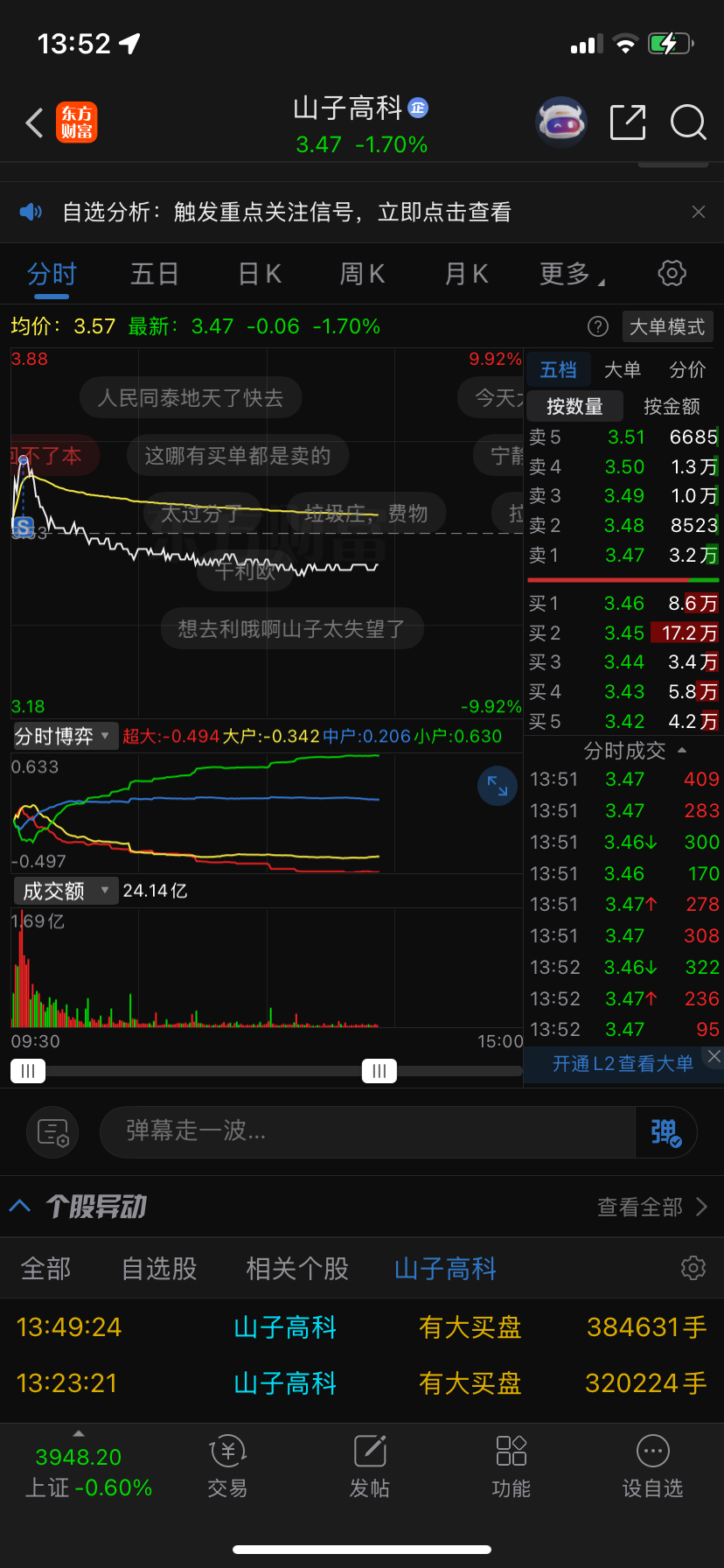724x1568 pixels.
Task: Open search magnifier icon
Action: [688, 122]
